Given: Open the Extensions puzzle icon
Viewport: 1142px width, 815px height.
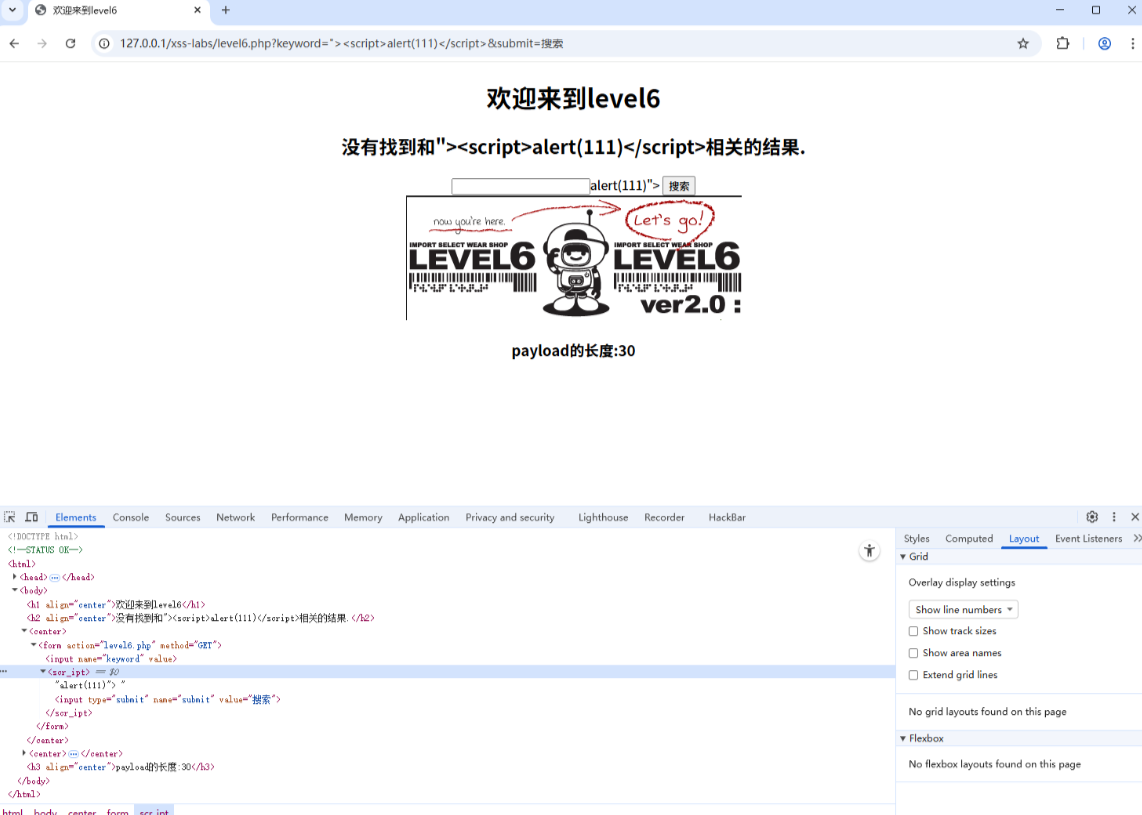Looking at the screenshot, I should [1063, 44].
